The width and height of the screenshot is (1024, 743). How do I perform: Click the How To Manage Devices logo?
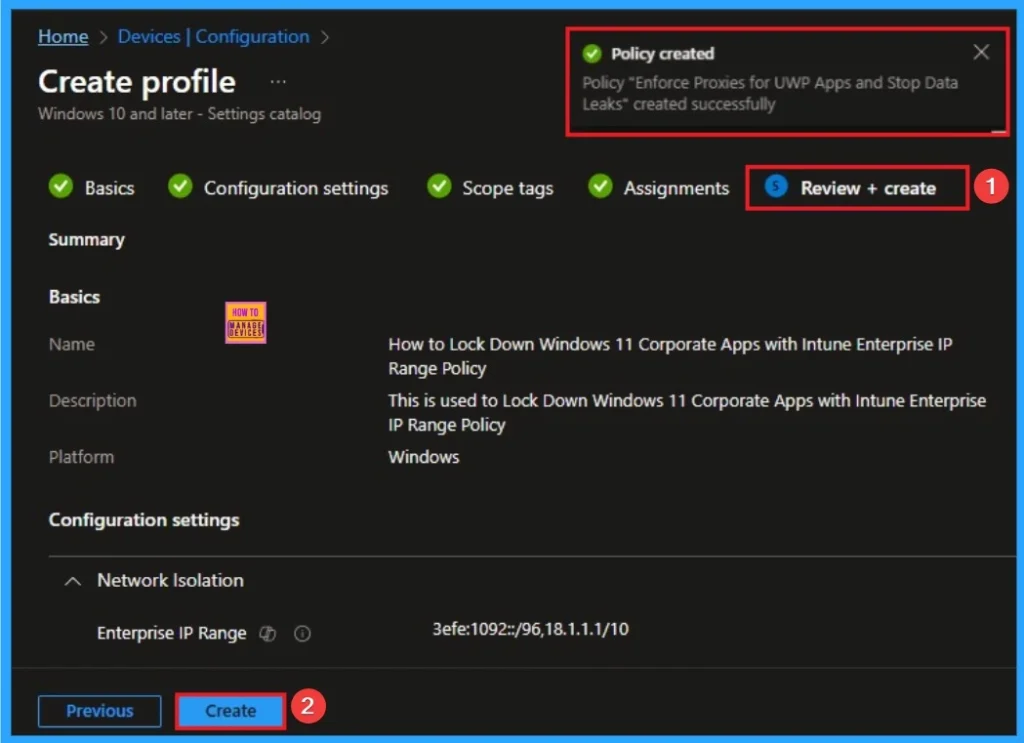coord(246,322)
